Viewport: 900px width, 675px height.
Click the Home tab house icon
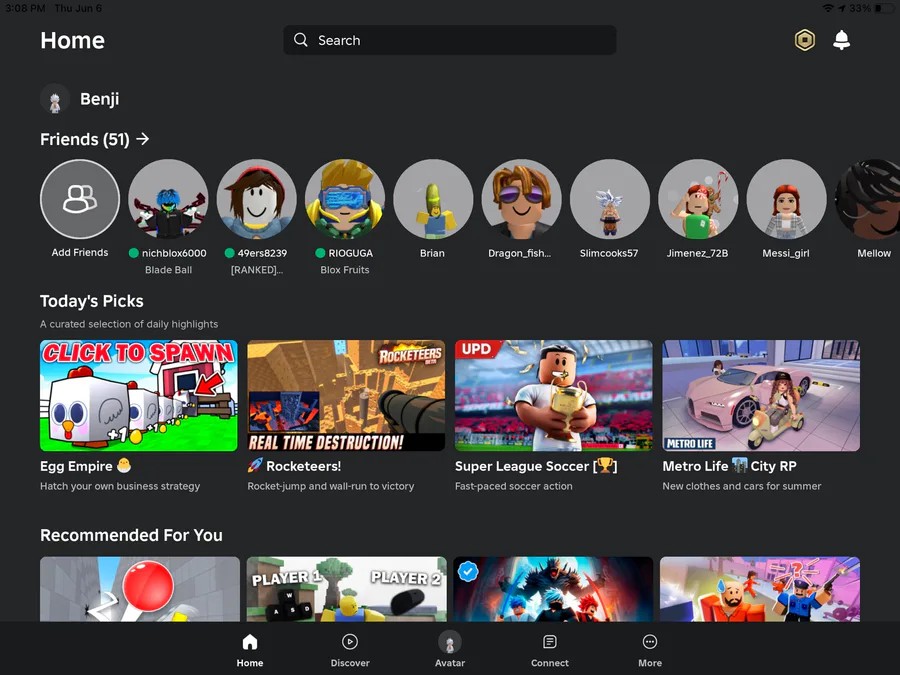[x=250, y=642]
